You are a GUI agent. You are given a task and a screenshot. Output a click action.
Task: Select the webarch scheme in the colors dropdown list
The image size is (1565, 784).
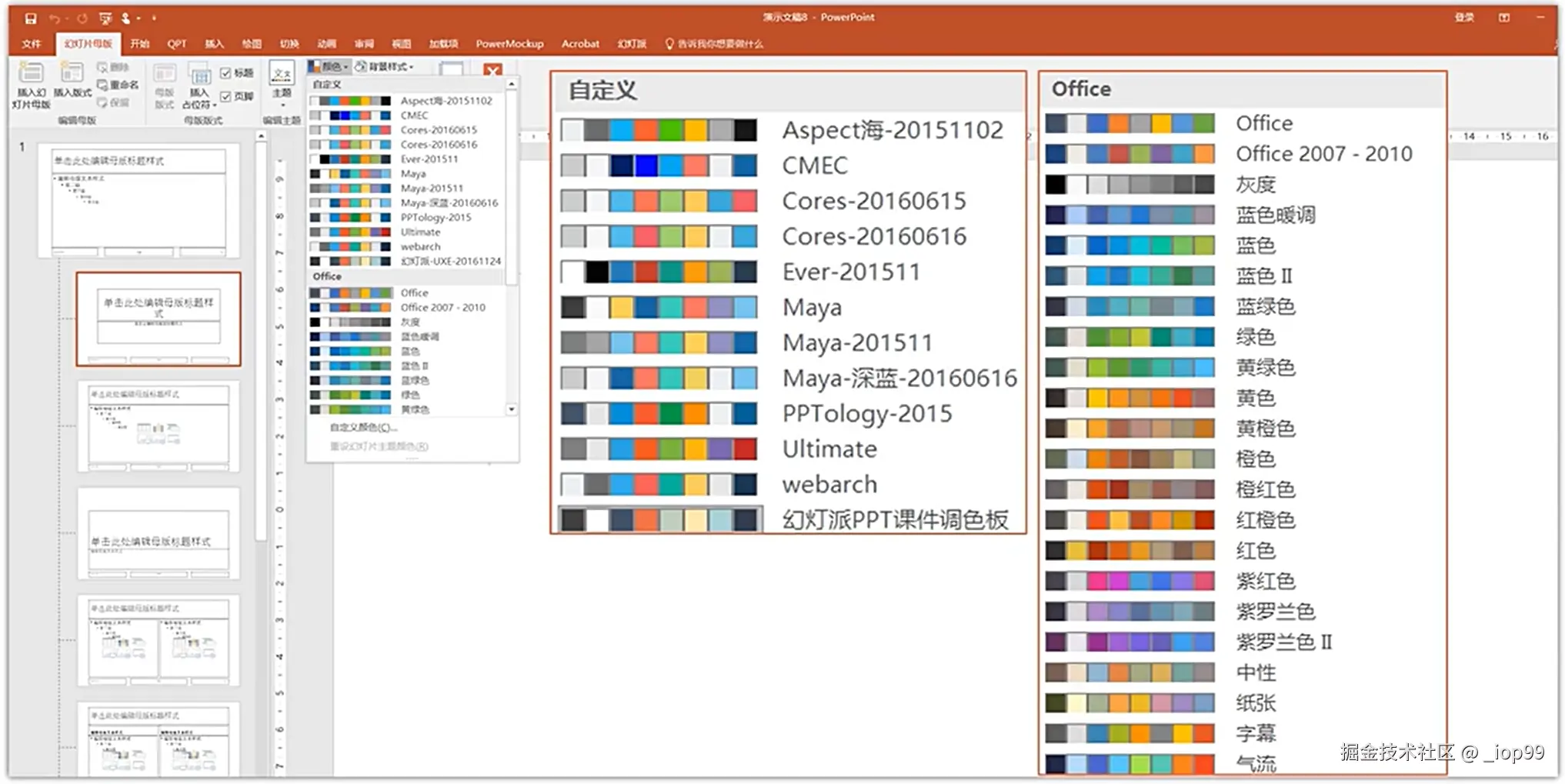pyautogui.click(x=407, y=247)
